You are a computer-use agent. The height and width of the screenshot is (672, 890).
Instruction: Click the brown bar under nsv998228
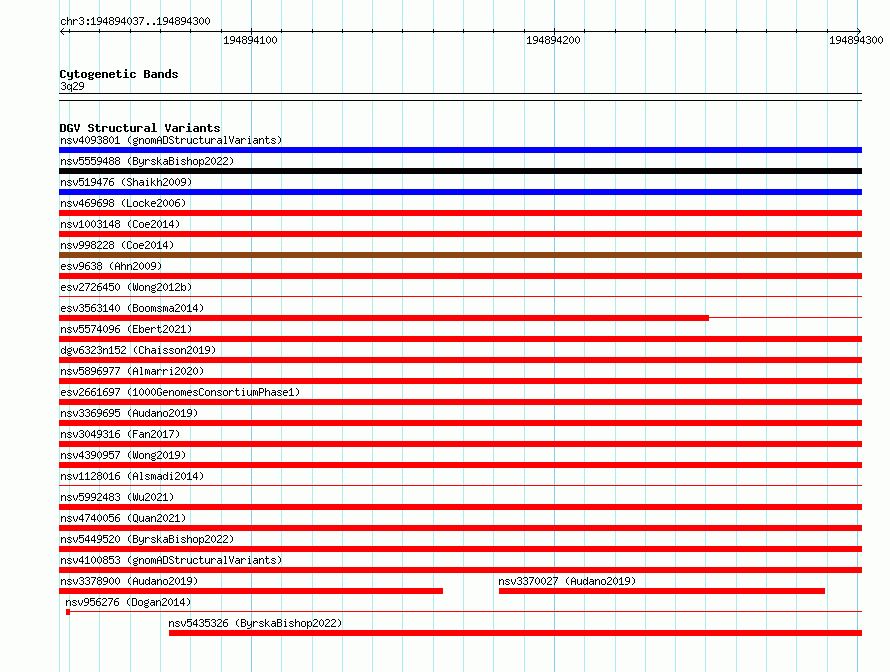tap(460, 255)
